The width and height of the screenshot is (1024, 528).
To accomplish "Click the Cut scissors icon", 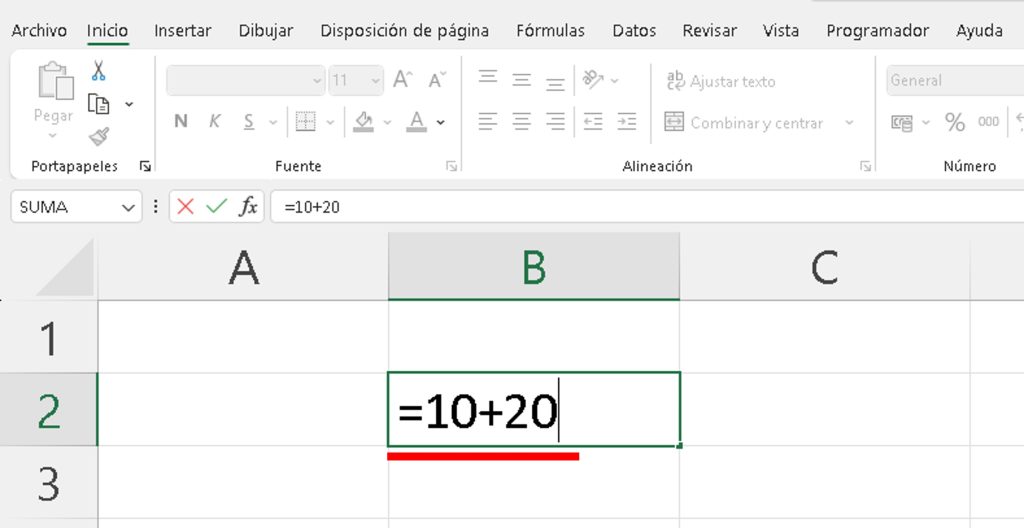I will pos(98,71).
